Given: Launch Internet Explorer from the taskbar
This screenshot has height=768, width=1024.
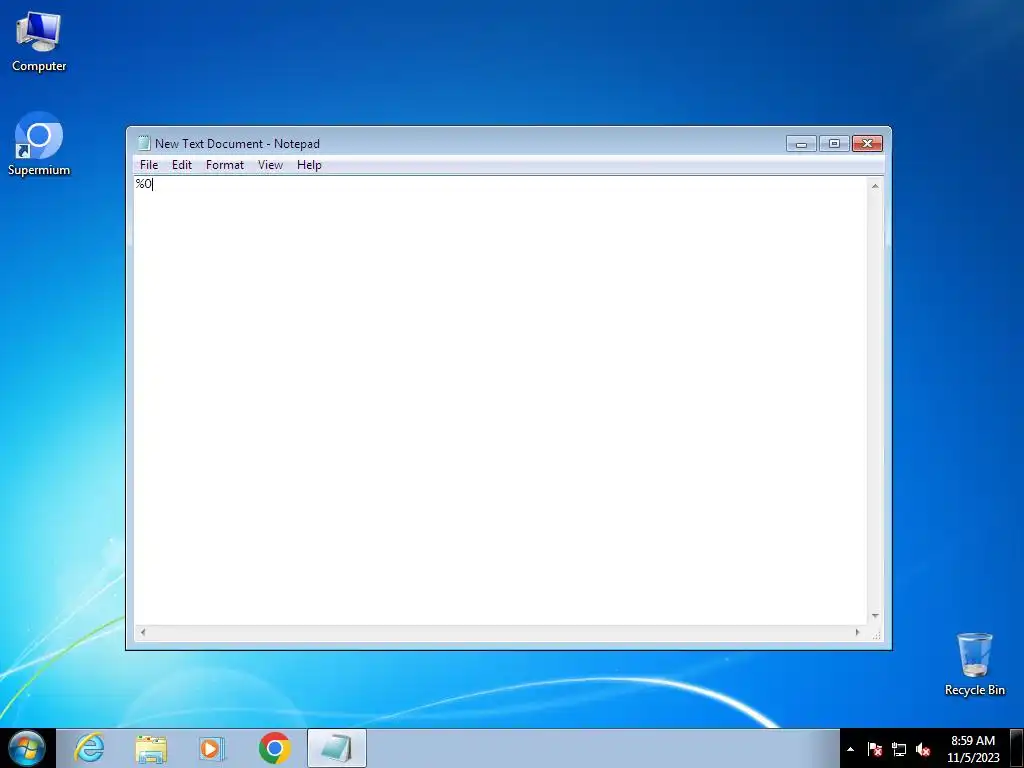Looking at the screenshot, I should pyautogui.click(x=89, y=748).
